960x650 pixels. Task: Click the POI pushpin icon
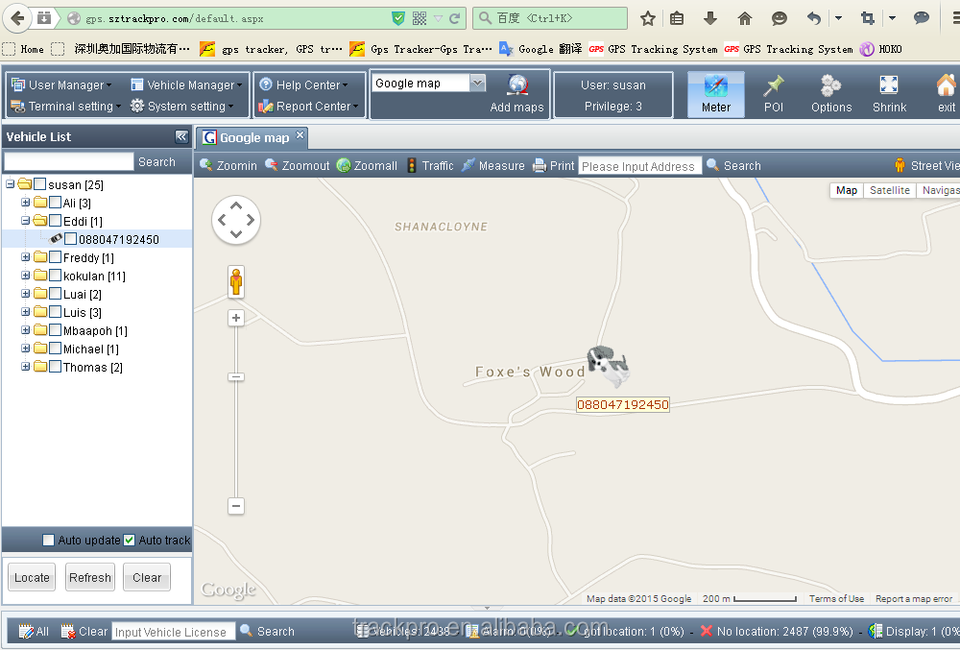[773, 87]
